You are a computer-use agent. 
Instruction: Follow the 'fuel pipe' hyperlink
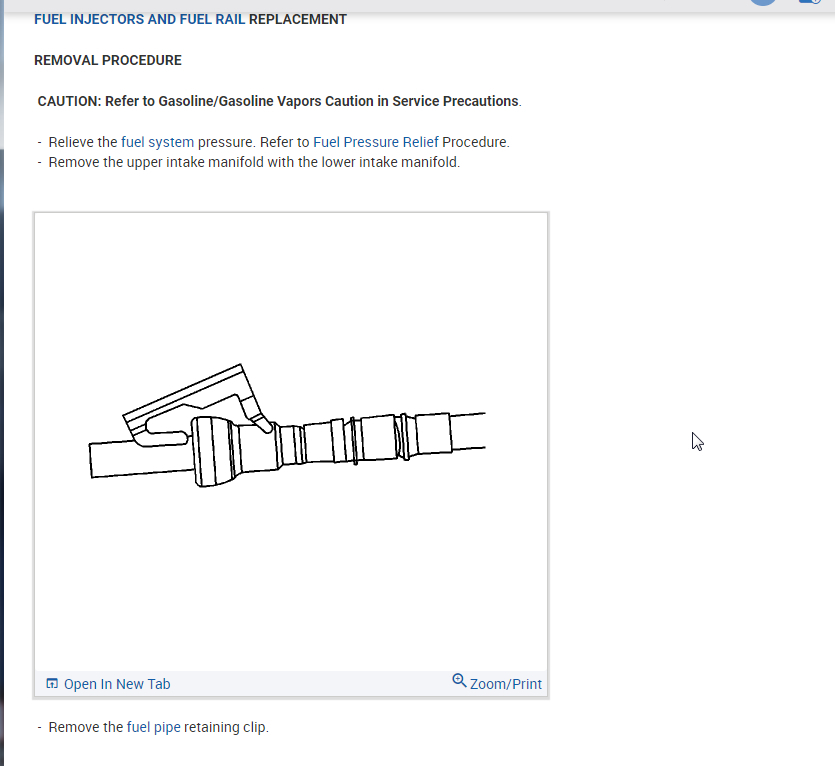click(153, 727)
